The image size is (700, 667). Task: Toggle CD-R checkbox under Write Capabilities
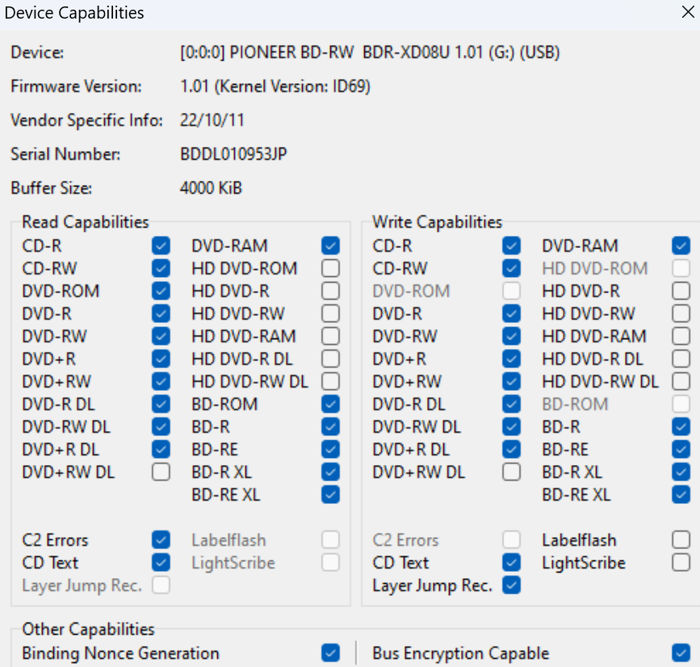pyautogui.click(x=511, y=246)
